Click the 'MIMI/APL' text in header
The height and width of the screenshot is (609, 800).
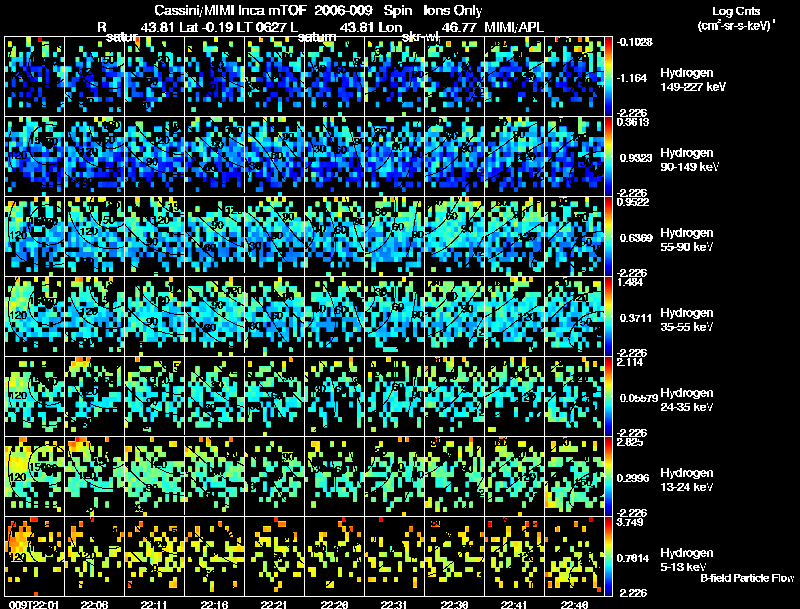point(514,27)
